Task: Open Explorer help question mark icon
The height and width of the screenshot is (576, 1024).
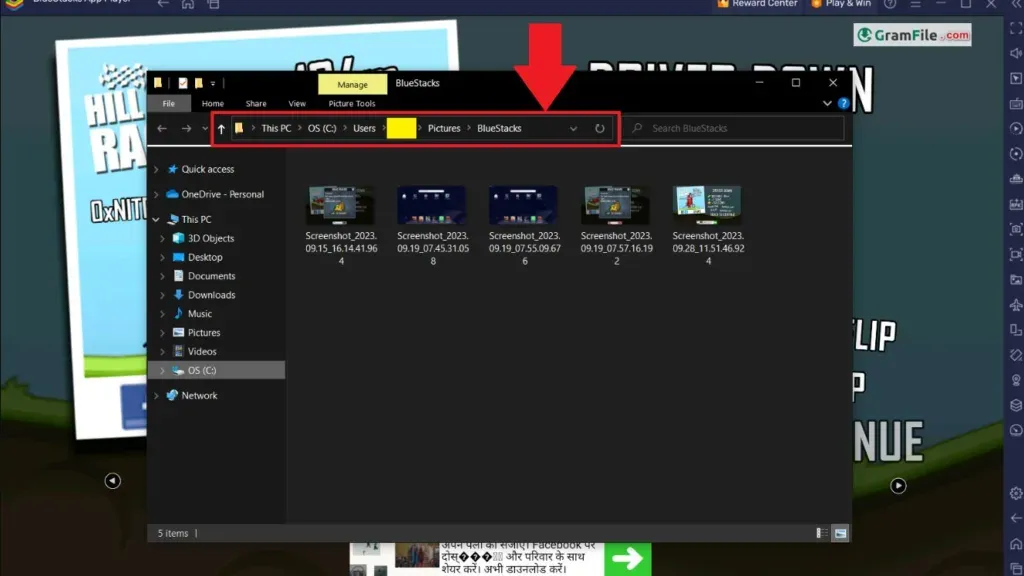Action: 843,103
